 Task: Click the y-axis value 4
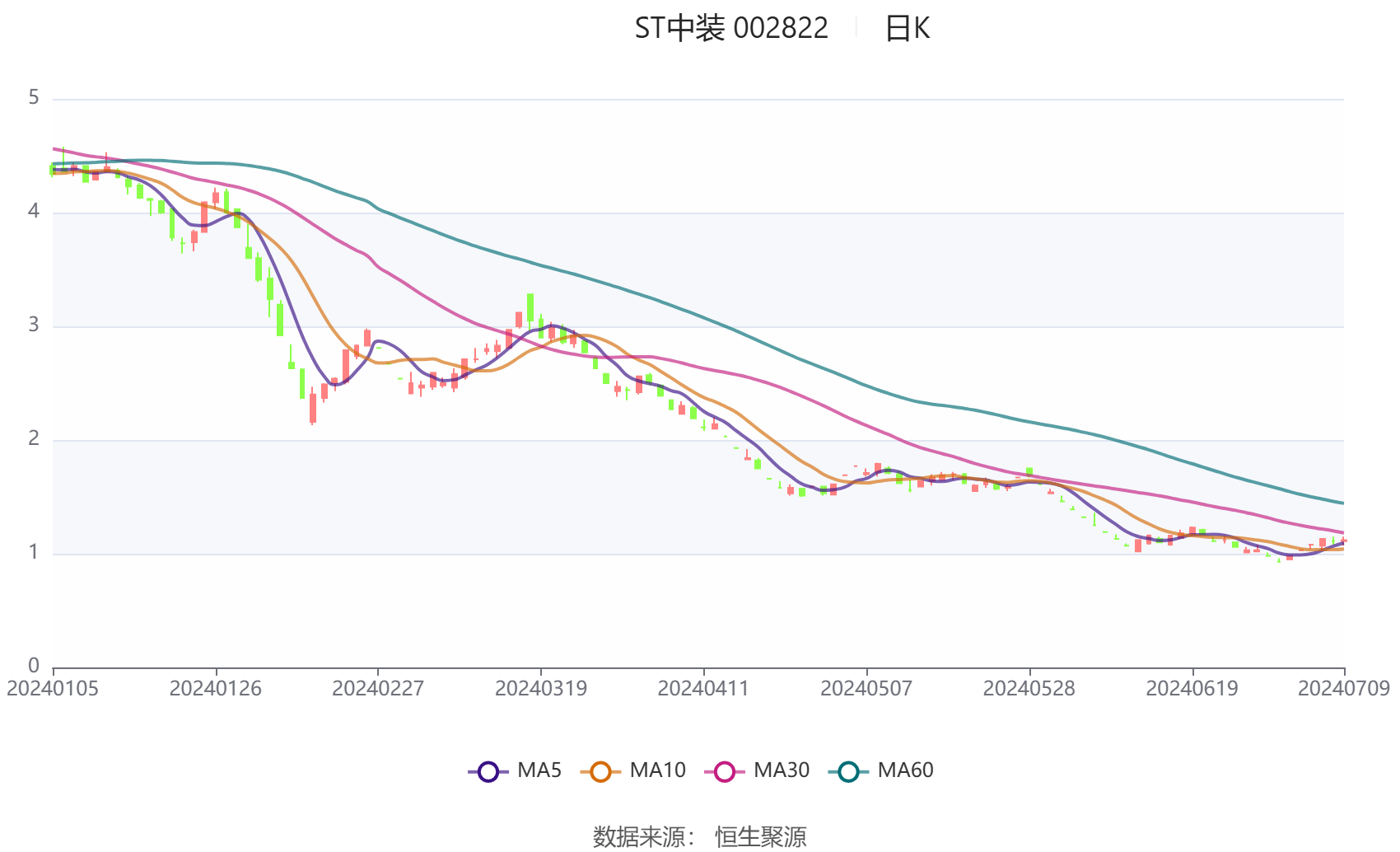[34, 212]
